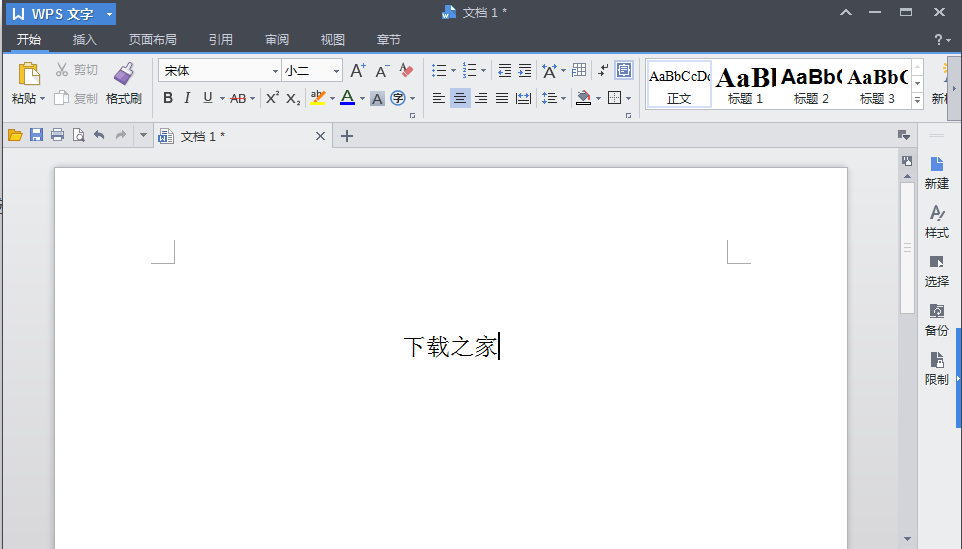Apply the 标题 1 heading style

point(745,84)
